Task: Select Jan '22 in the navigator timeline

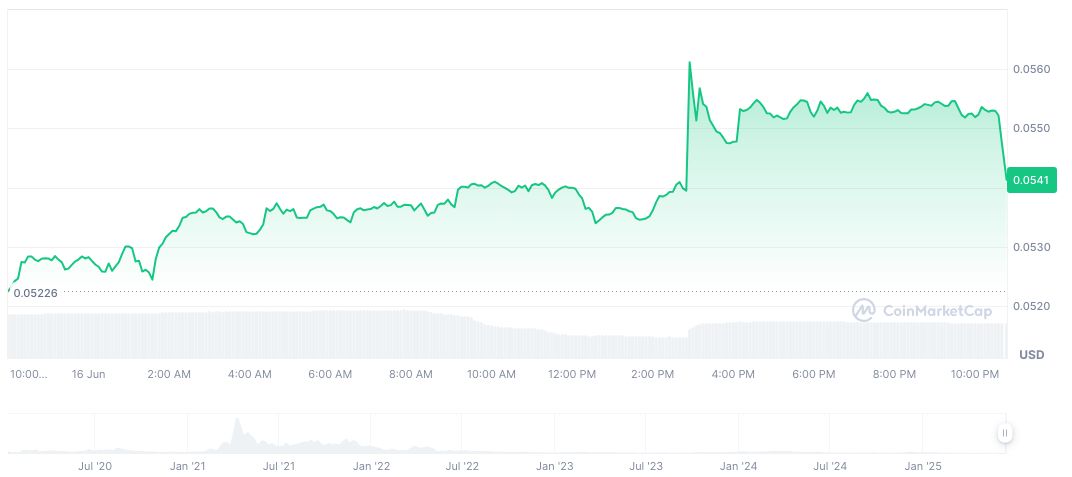Action: coord(370,466)
